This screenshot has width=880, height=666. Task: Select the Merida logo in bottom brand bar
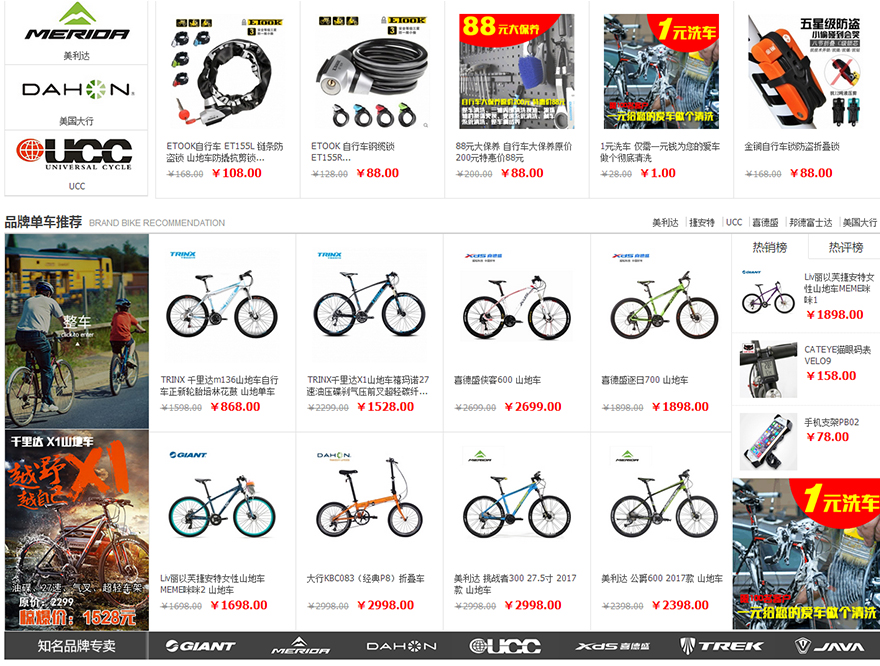(x=300, y=646)
